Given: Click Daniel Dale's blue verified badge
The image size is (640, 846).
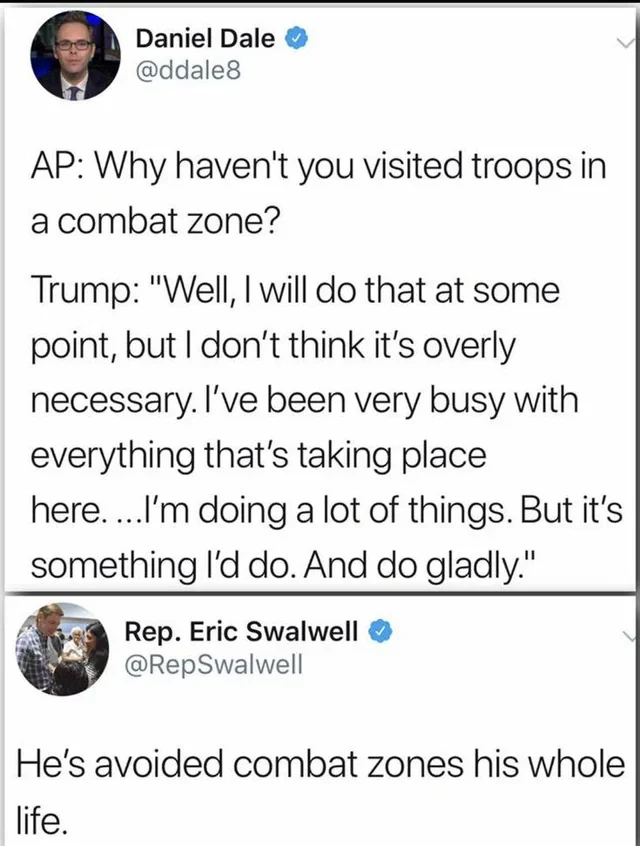Looking at the screenshot, I should coord(296,39).
